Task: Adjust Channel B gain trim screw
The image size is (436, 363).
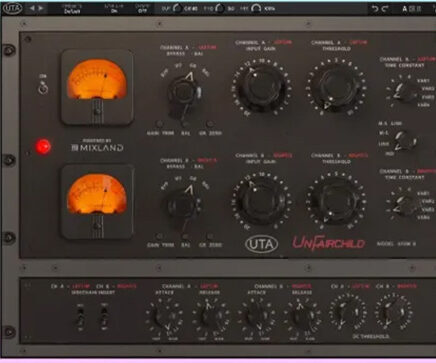Action: (160, 237)
